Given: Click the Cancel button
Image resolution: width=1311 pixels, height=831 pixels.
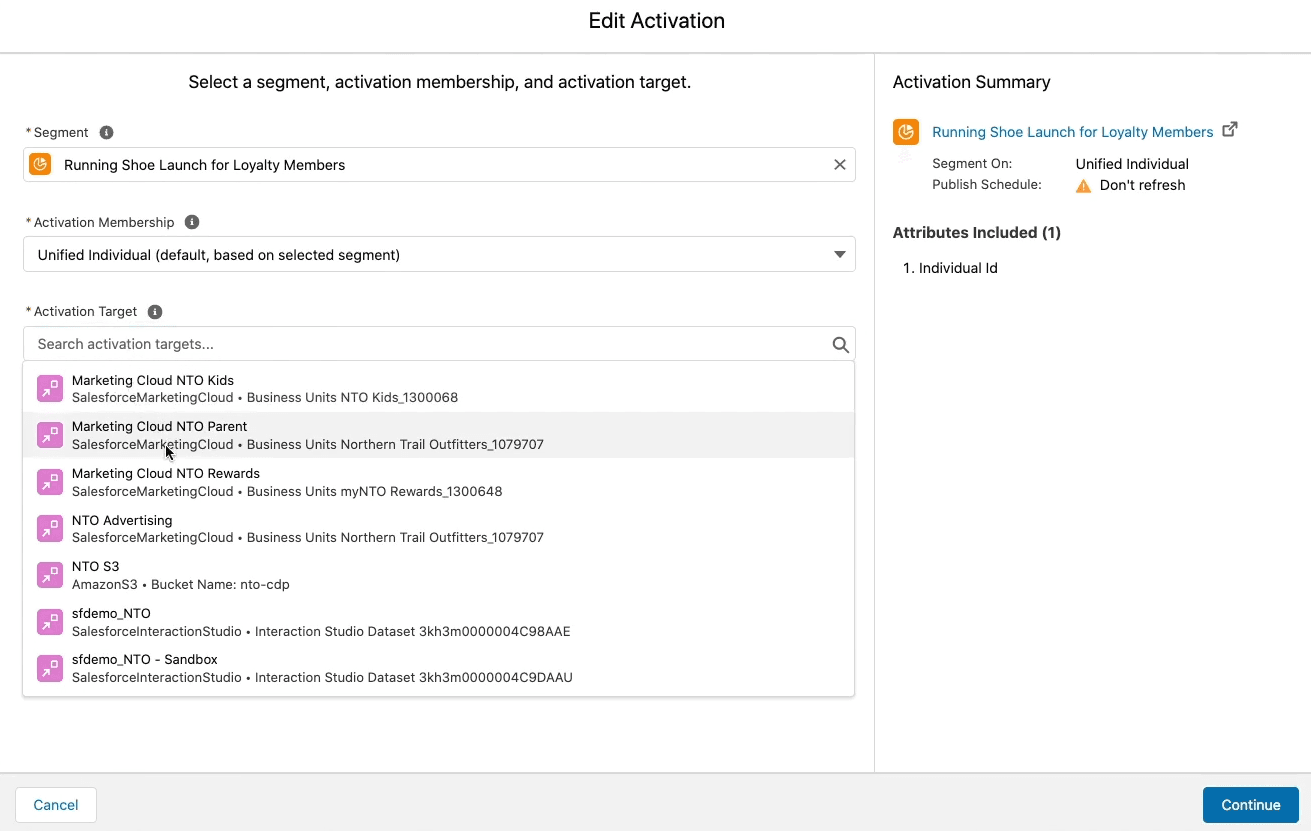Looking at the screenshot, I should click(55, 804).
